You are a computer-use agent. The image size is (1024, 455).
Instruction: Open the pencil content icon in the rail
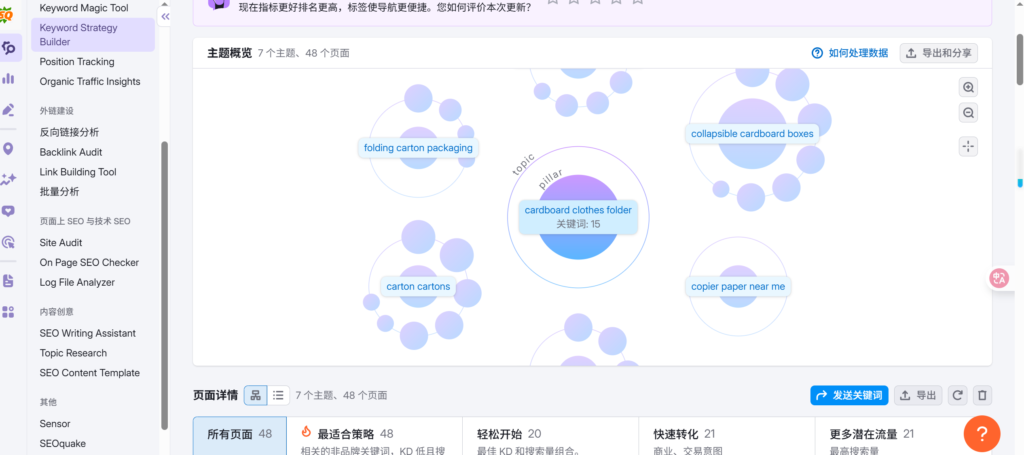point(8,110)
